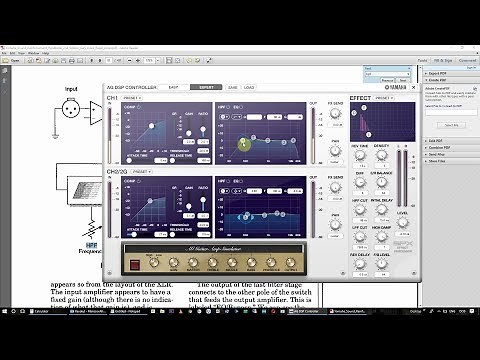Open the Window menu in Adobe Reader
This screenshot has width=480, height=360.
(x=33, y=53)
